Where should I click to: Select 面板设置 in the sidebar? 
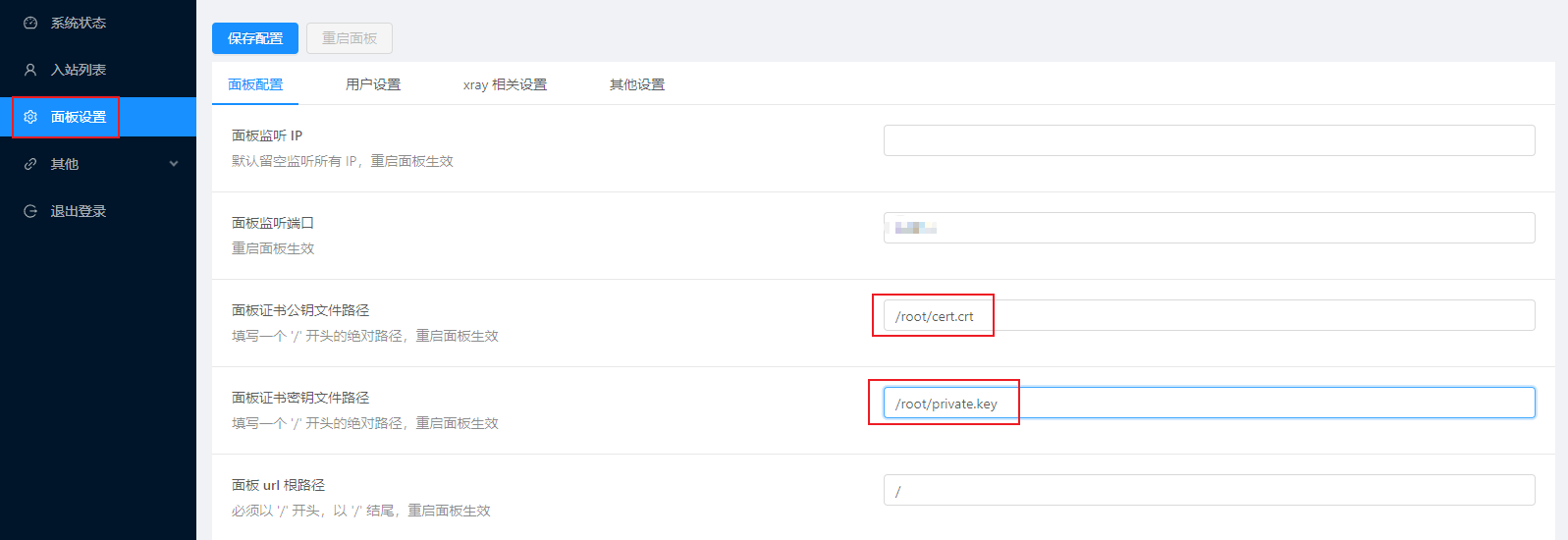[x=98, y=117]
